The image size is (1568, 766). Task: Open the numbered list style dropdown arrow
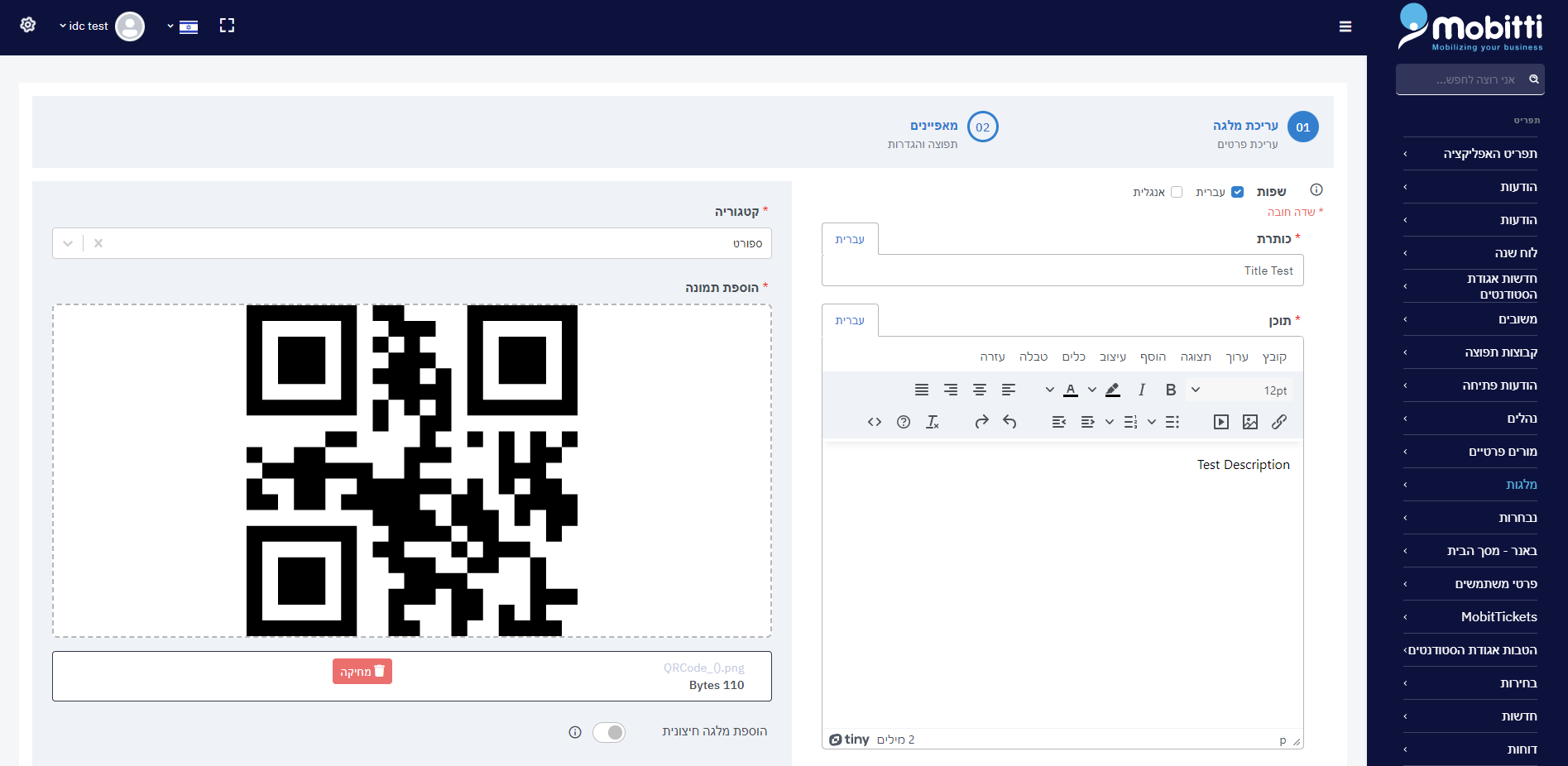[x=1110, y=422]
